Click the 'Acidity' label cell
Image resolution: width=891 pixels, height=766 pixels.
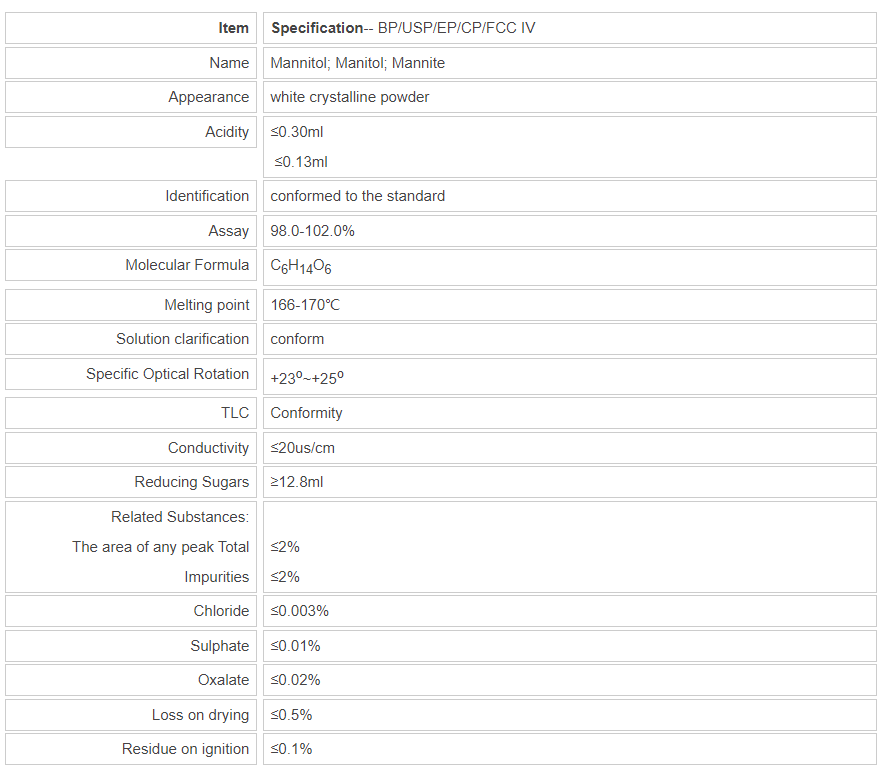pos(227,132)
